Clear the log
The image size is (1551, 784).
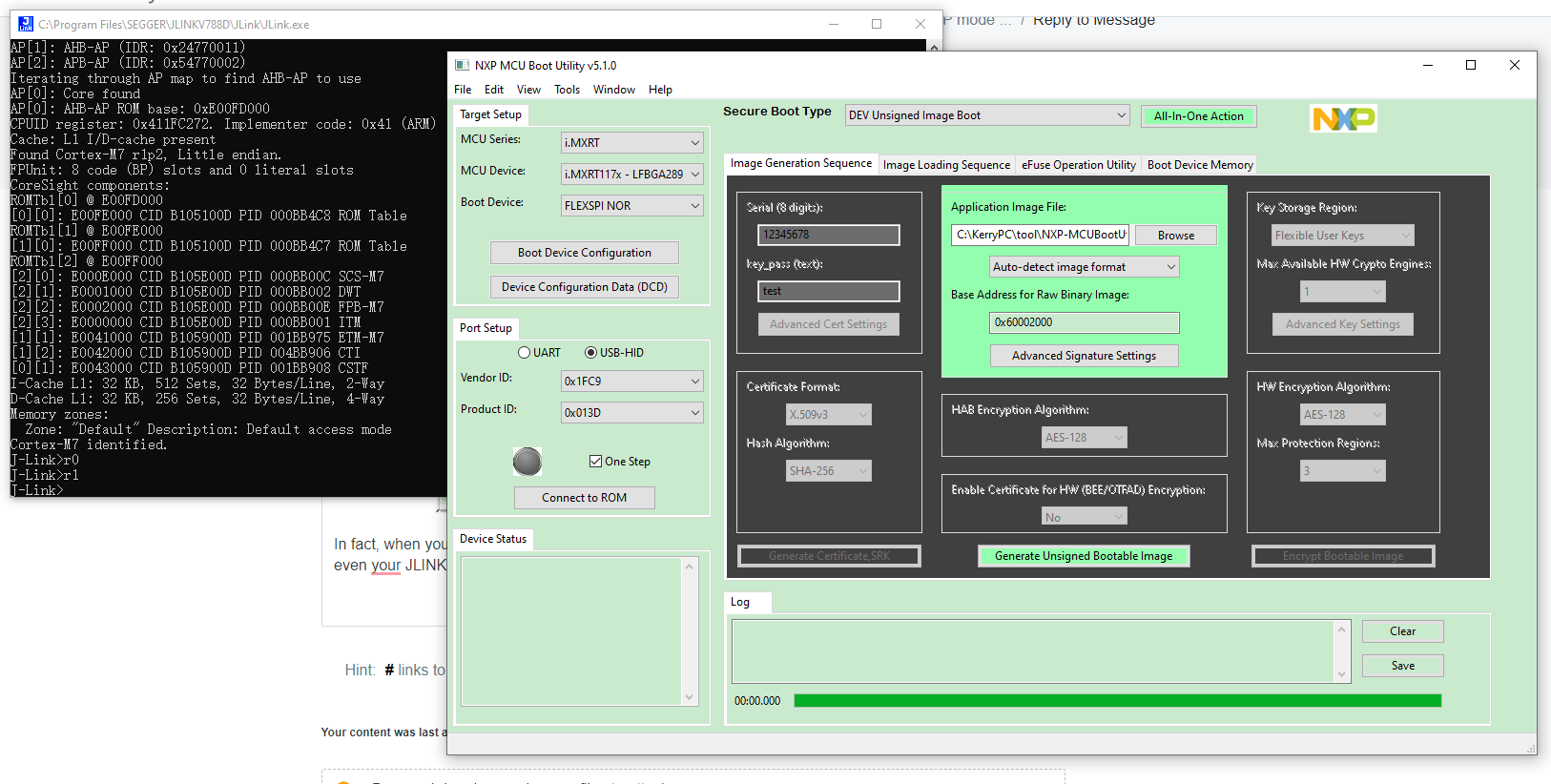(1403, 631)
